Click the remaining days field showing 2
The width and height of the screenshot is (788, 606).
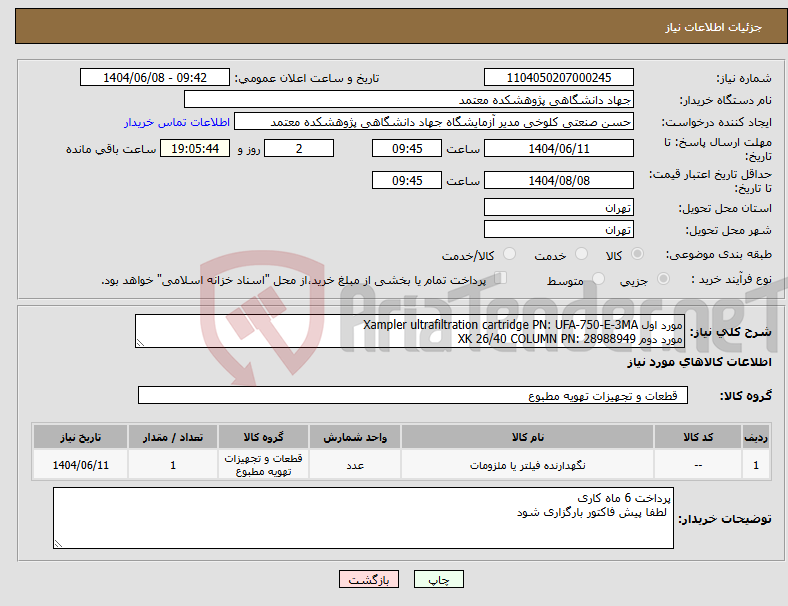pyautogui.click(x=299, y=148)
